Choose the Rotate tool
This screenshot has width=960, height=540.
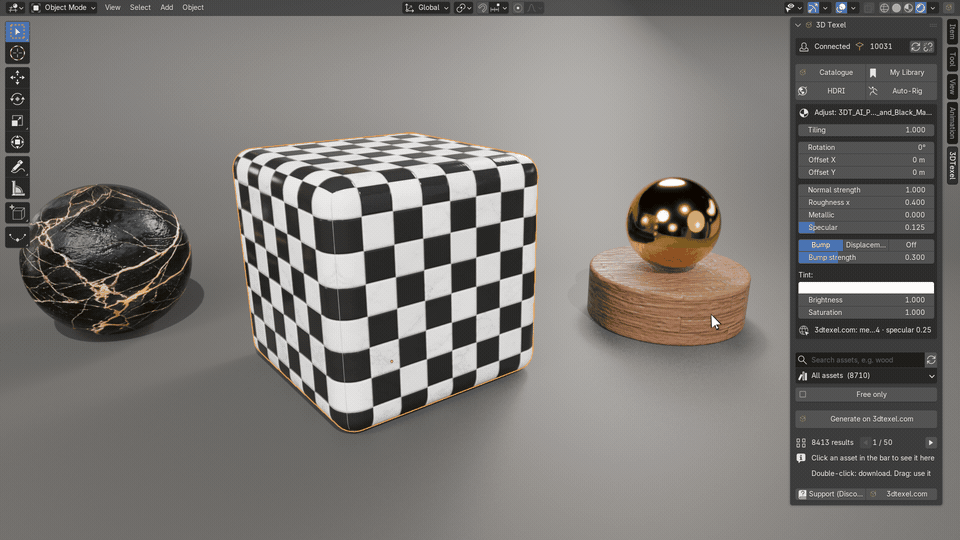(17, 99)
